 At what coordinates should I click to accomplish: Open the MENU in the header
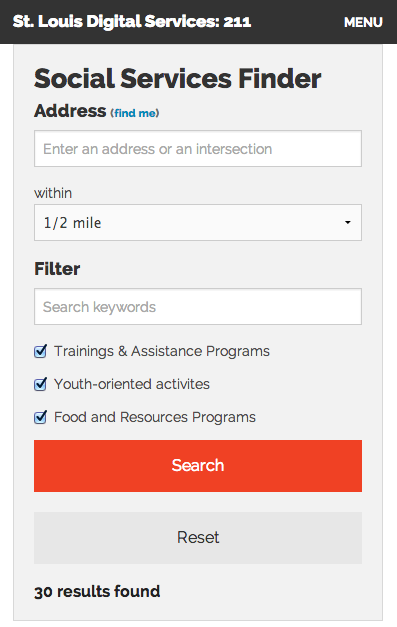click(x=363, y=22)
